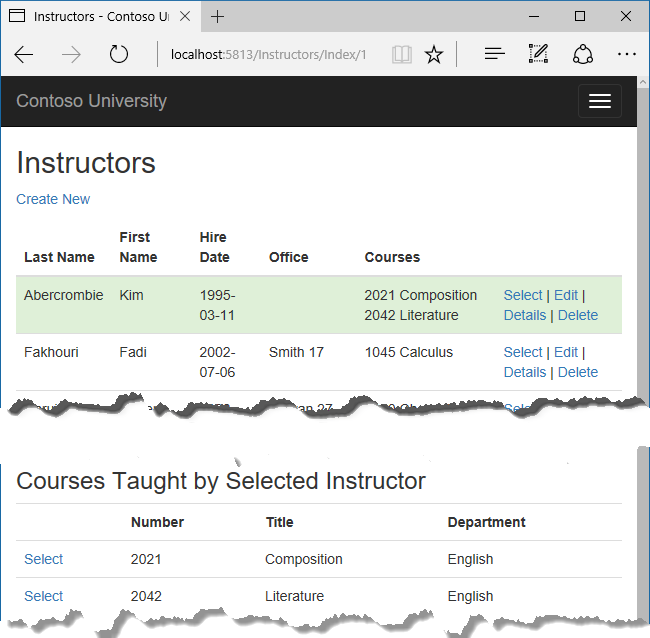Image resolution: width=650 pixels, height=638 pixels.
Task: Open a new browser tab
Action: tap(218, 17)
